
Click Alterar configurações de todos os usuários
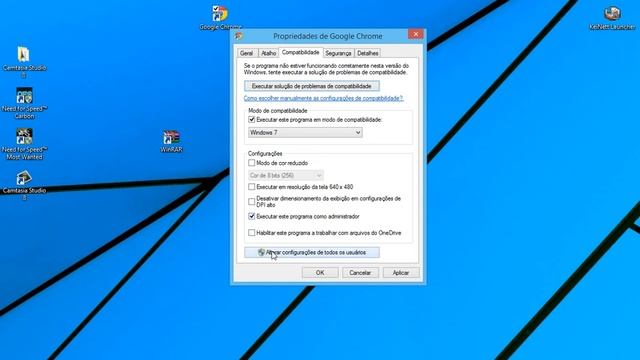[312, 253]
